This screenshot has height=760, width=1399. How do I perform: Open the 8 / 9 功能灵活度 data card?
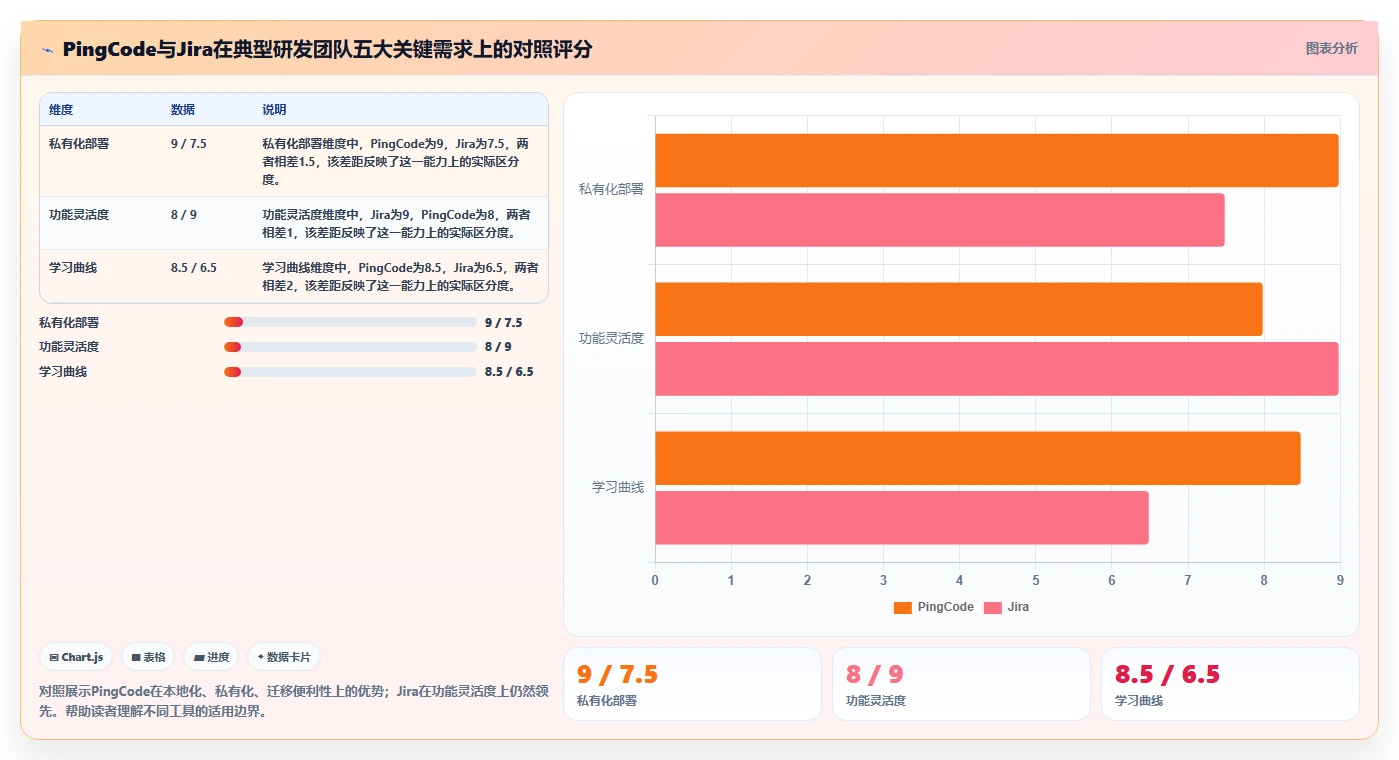point(961,684)
